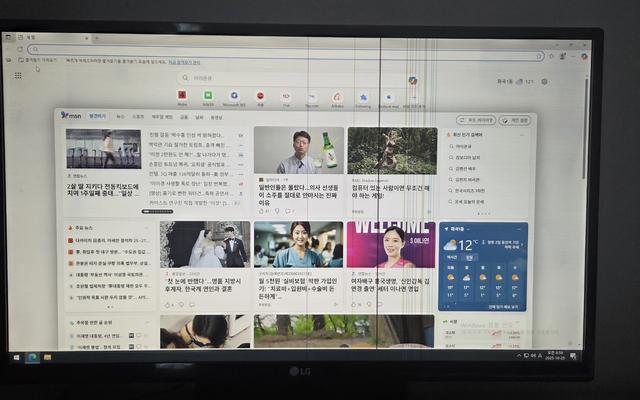The width and height of the screenshot is (640, 400).
Task: Like the wedding couple article
Action: click(x=167, y=304)
